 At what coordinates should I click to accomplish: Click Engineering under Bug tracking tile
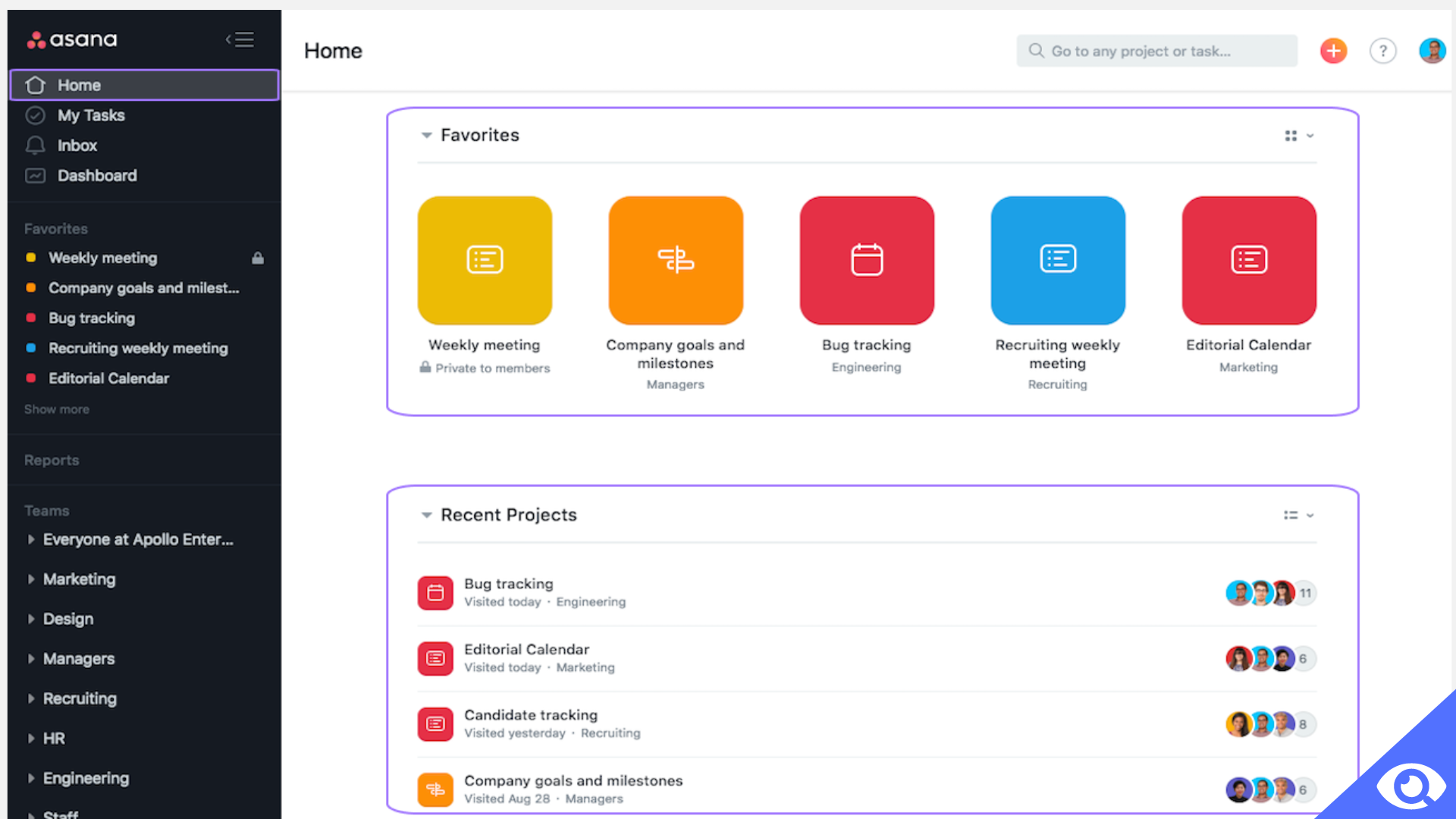pyautogui.click(x=866, y=367)
